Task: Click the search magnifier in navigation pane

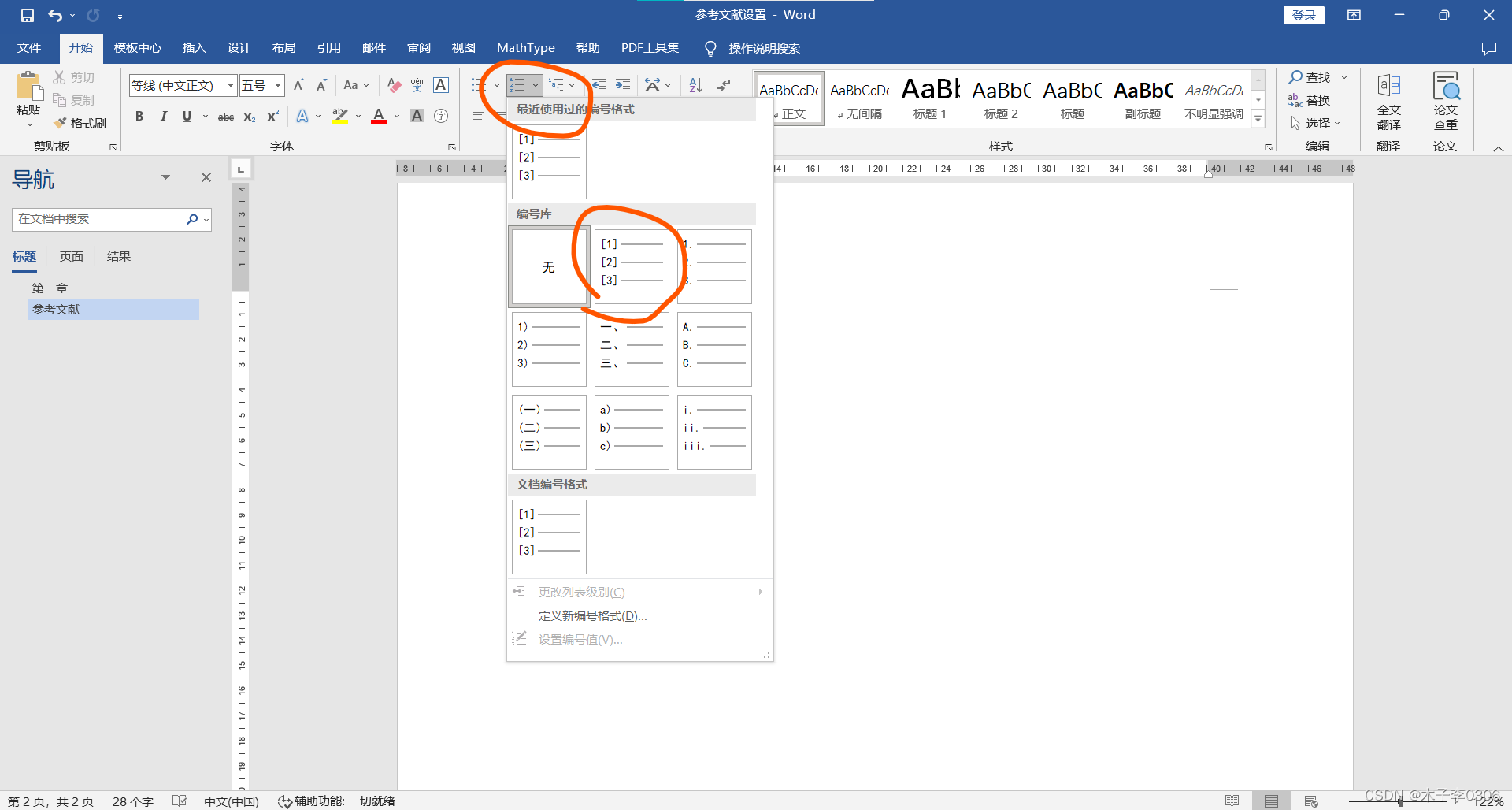Action: point(192,219)
